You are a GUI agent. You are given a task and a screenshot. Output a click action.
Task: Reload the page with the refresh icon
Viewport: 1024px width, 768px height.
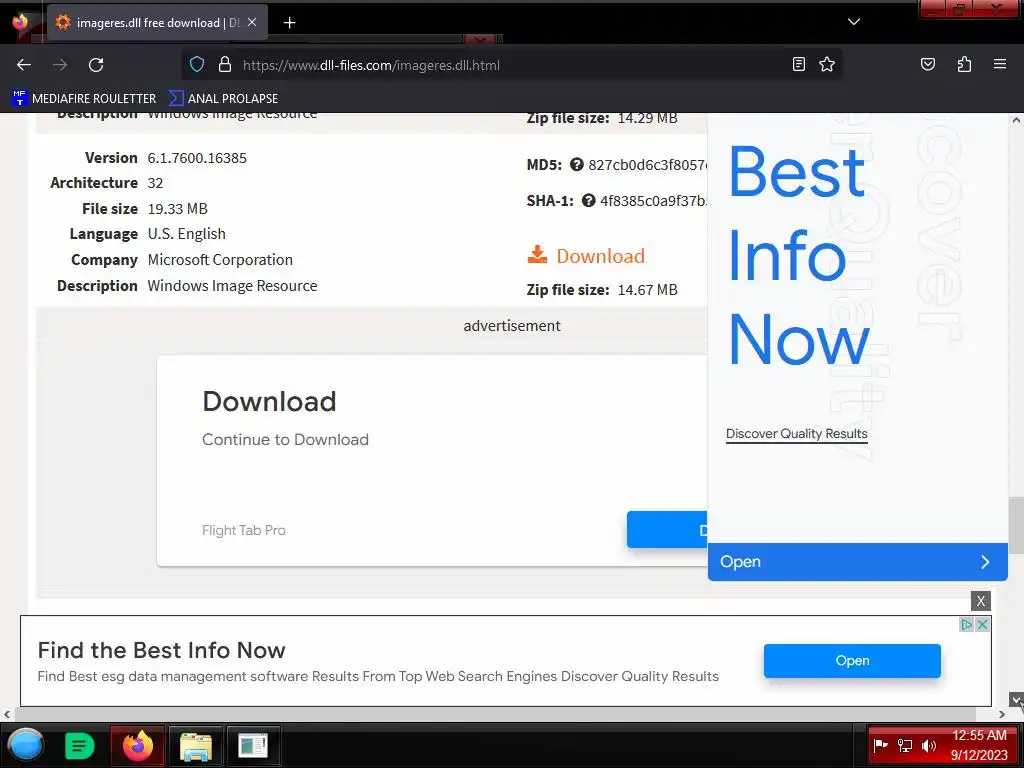[x=96, y=65]
